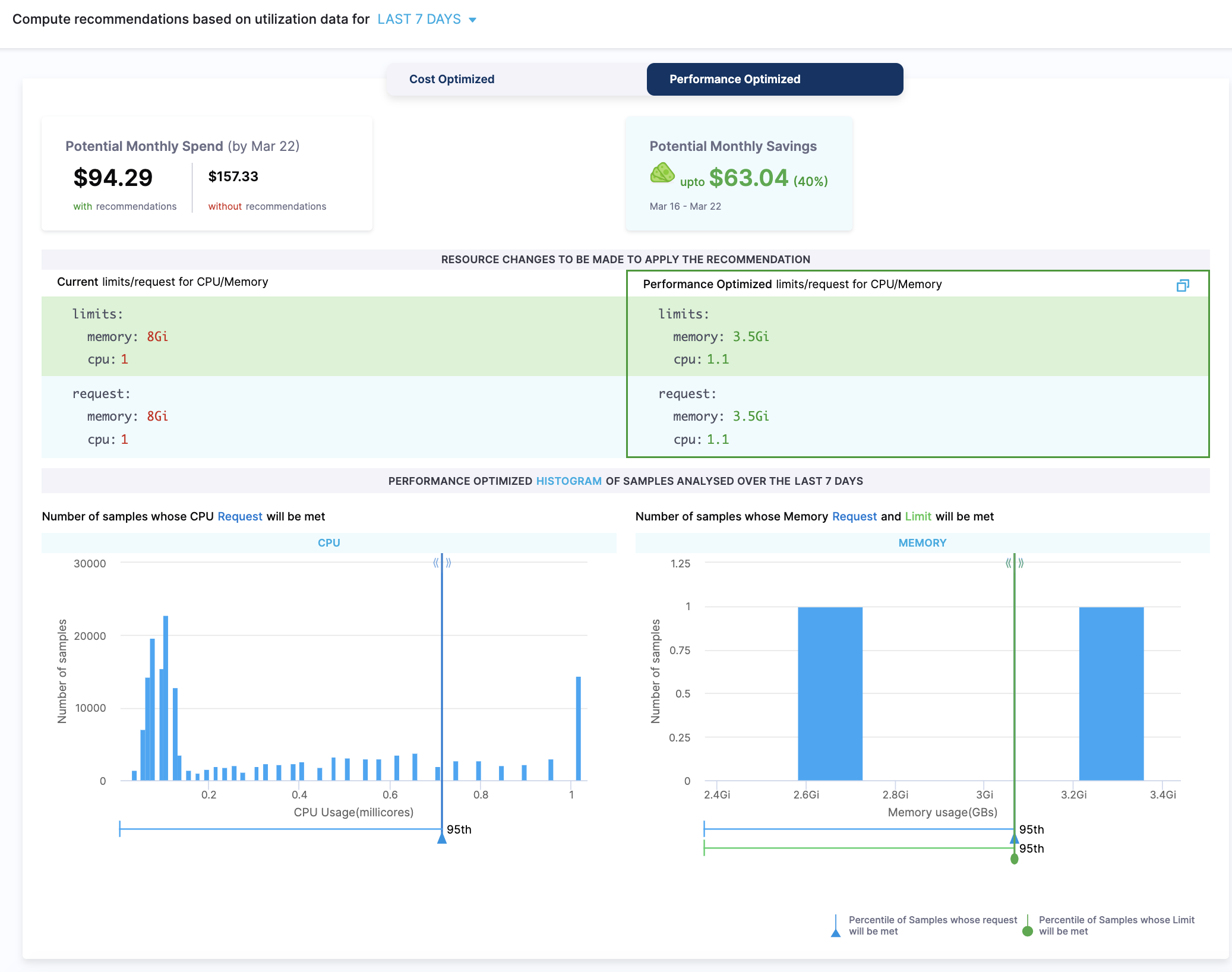Viewport: 1232px width, 972px height.
Task: Click the memory histogram bar near 3.2Gi
Action: (1111, 693)
